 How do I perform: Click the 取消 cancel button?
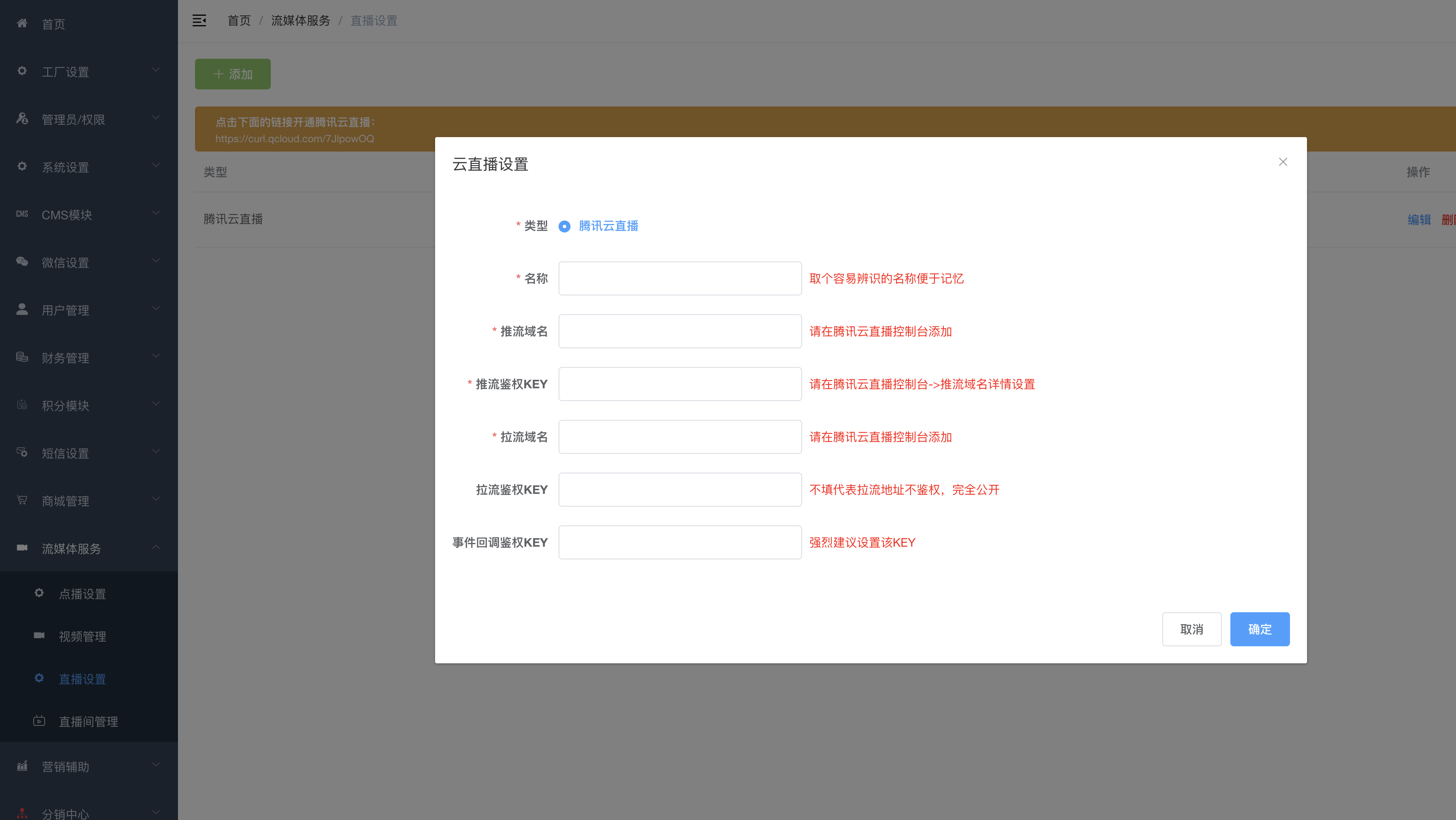click(1192, 629)
